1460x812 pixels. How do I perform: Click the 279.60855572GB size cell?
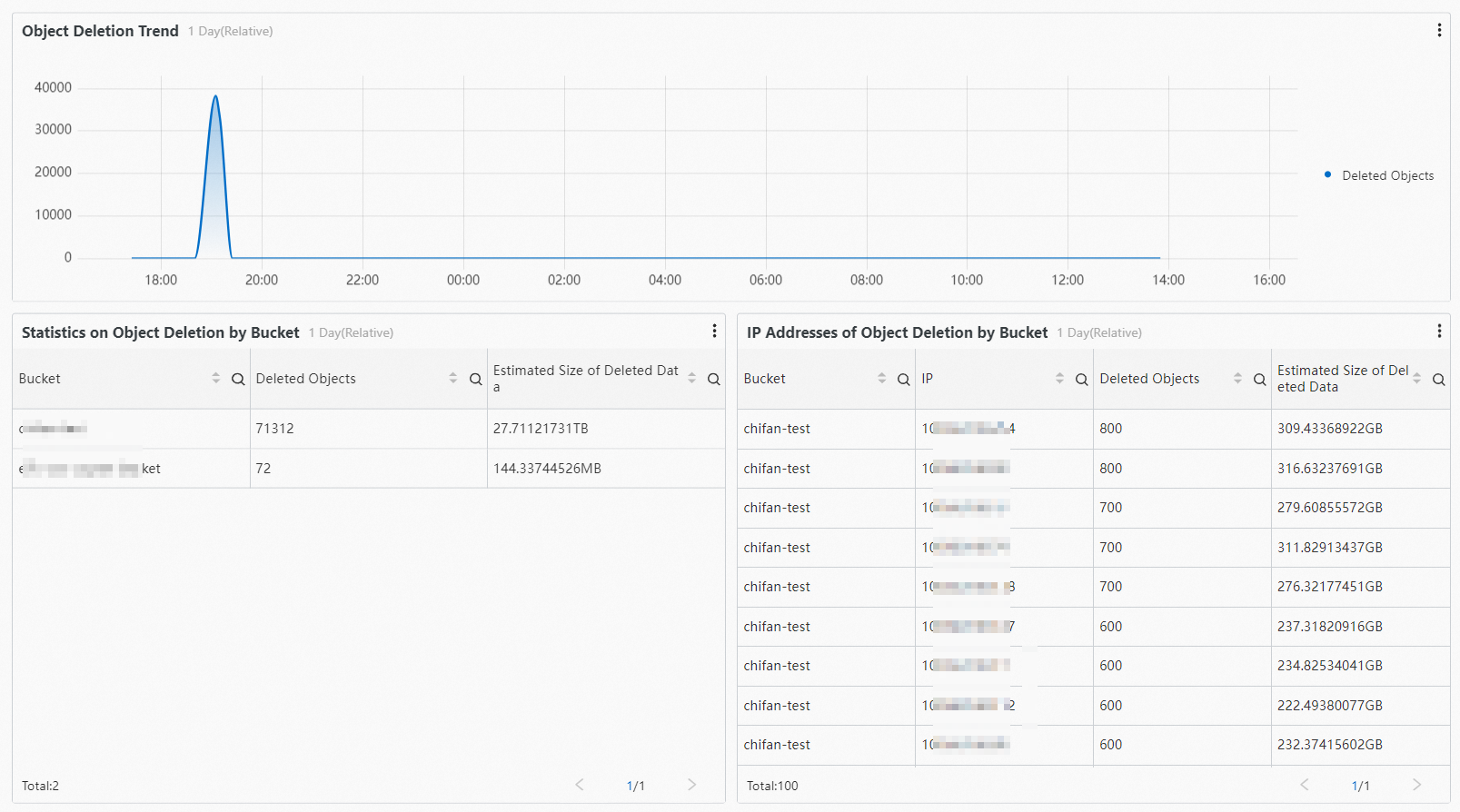[x=1360, y=508]
